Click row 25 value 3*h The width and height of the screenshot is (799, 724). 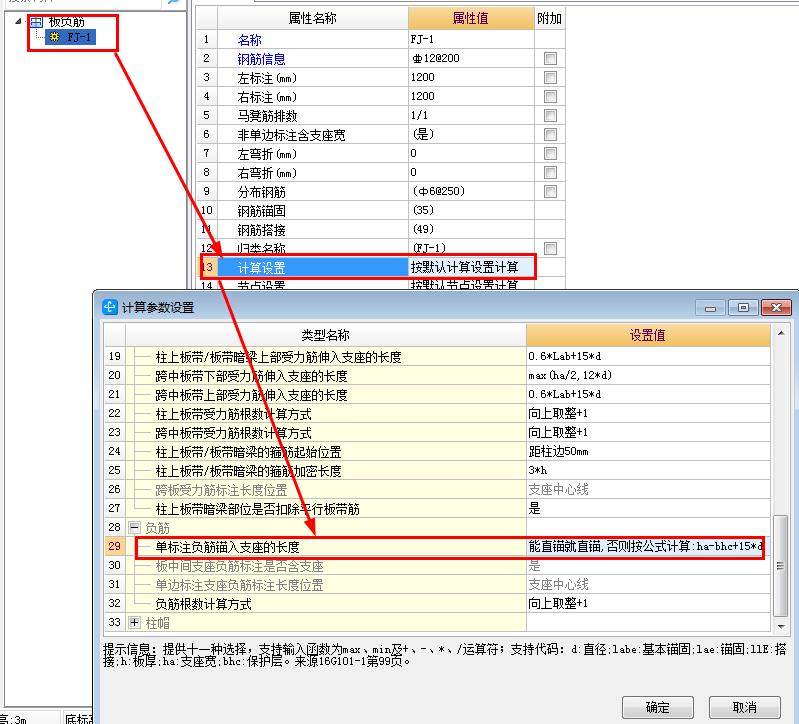point(648,470)
